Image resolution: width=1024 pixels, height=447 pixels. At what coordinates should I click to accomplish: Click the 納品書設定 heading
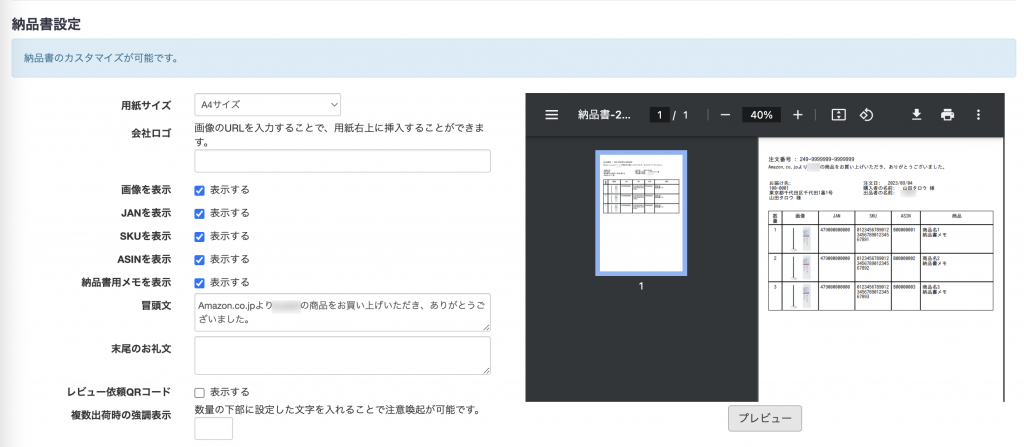pyautogui.click(x=46, y=25)
